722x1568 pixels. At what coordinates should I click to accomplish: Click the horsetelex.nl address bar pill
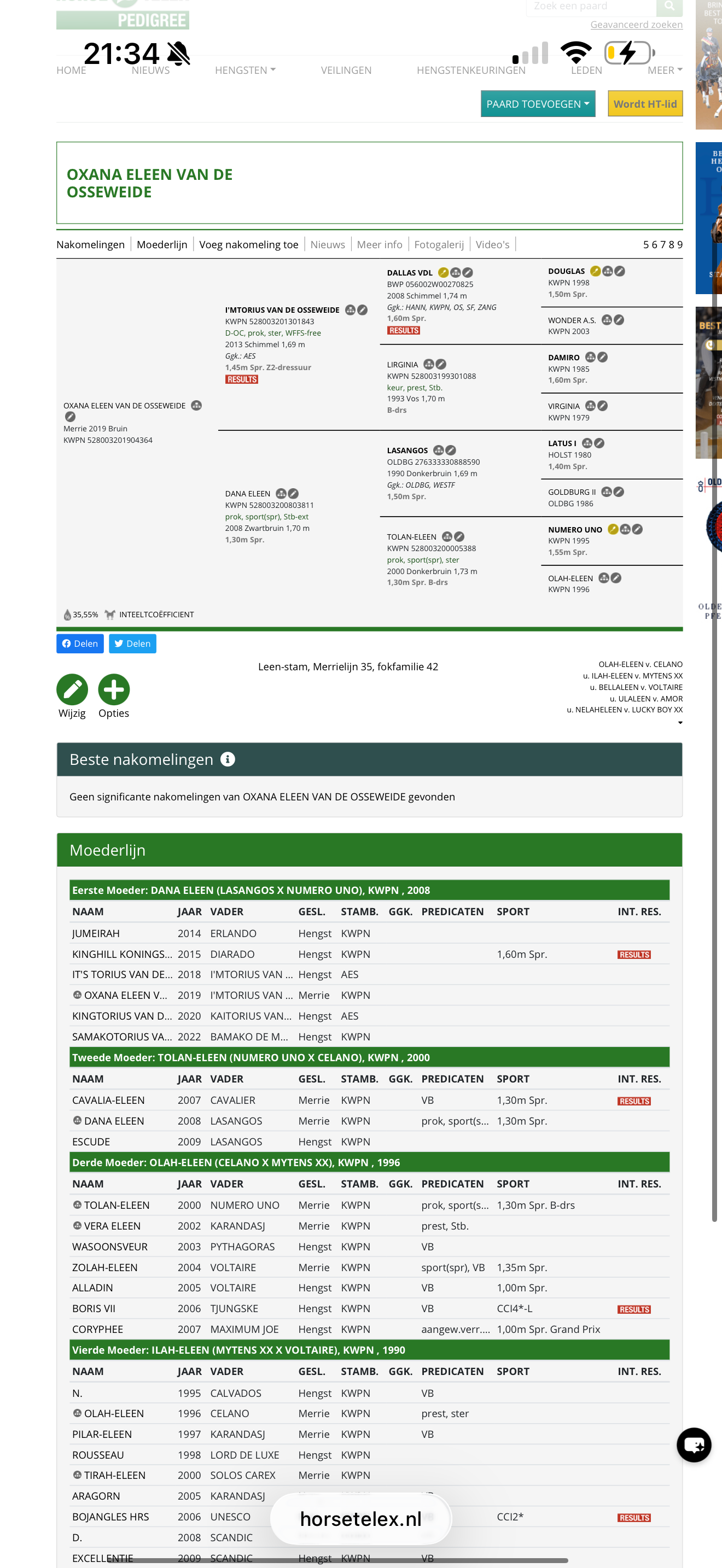coord(360,1519)
